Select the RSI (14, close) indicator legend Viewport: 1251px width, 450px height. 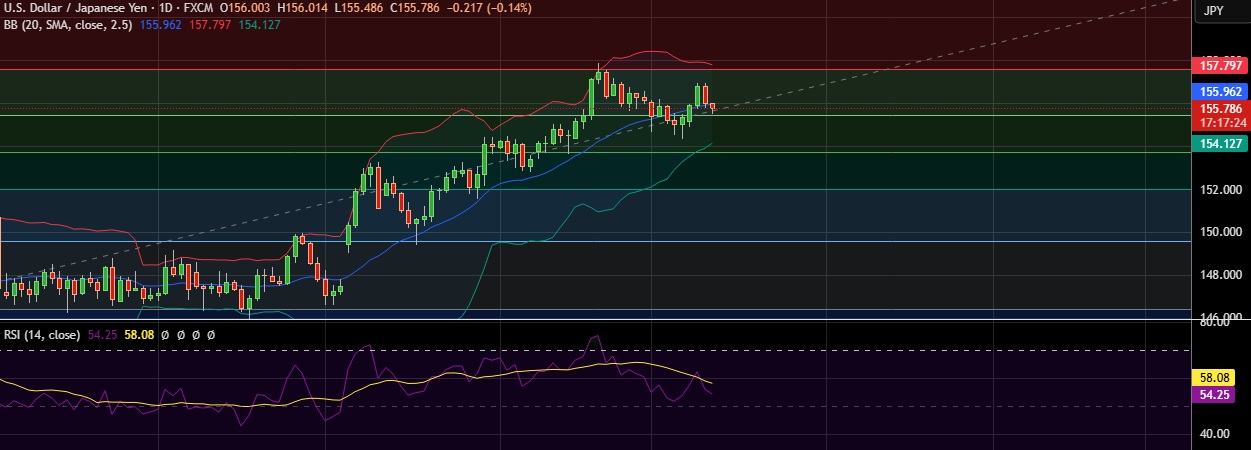coord(42,336)
